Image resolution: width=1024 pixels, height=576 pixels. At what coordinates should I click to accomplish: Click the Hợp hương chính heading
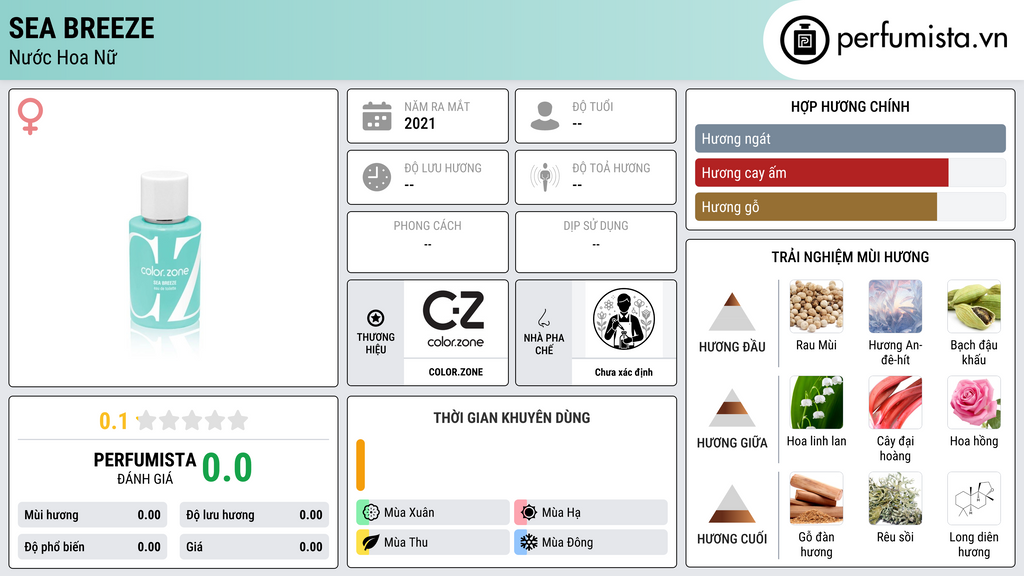point(850,106)
